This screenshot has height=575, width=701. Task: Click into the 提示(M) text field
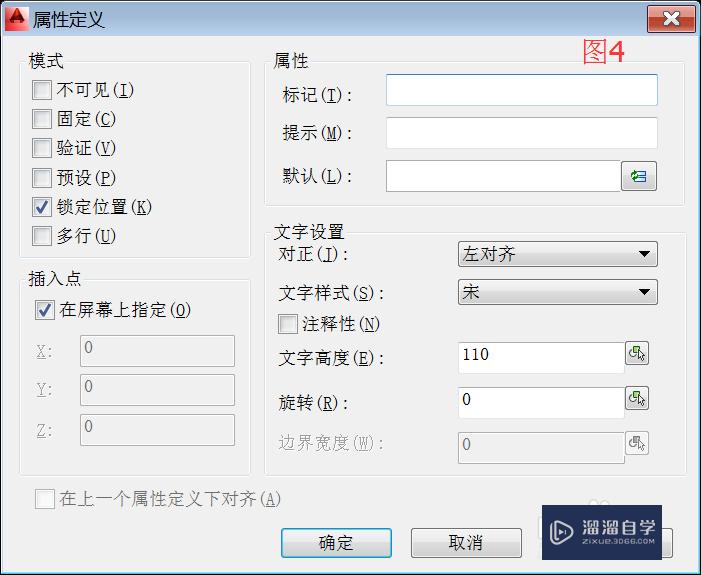(x=522, y=133)
